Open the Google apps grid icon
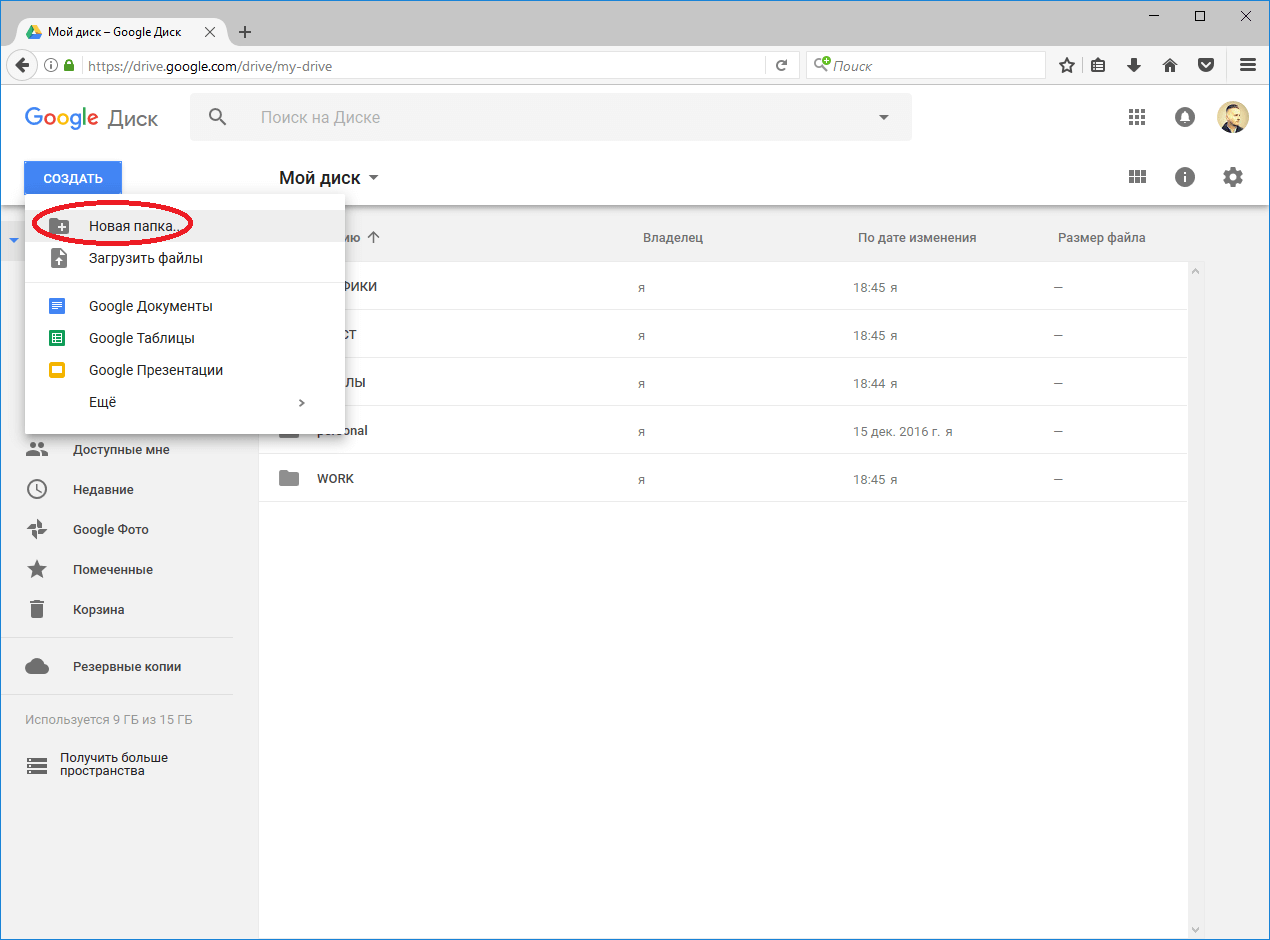1270x940 pixels. (1136, 117)
